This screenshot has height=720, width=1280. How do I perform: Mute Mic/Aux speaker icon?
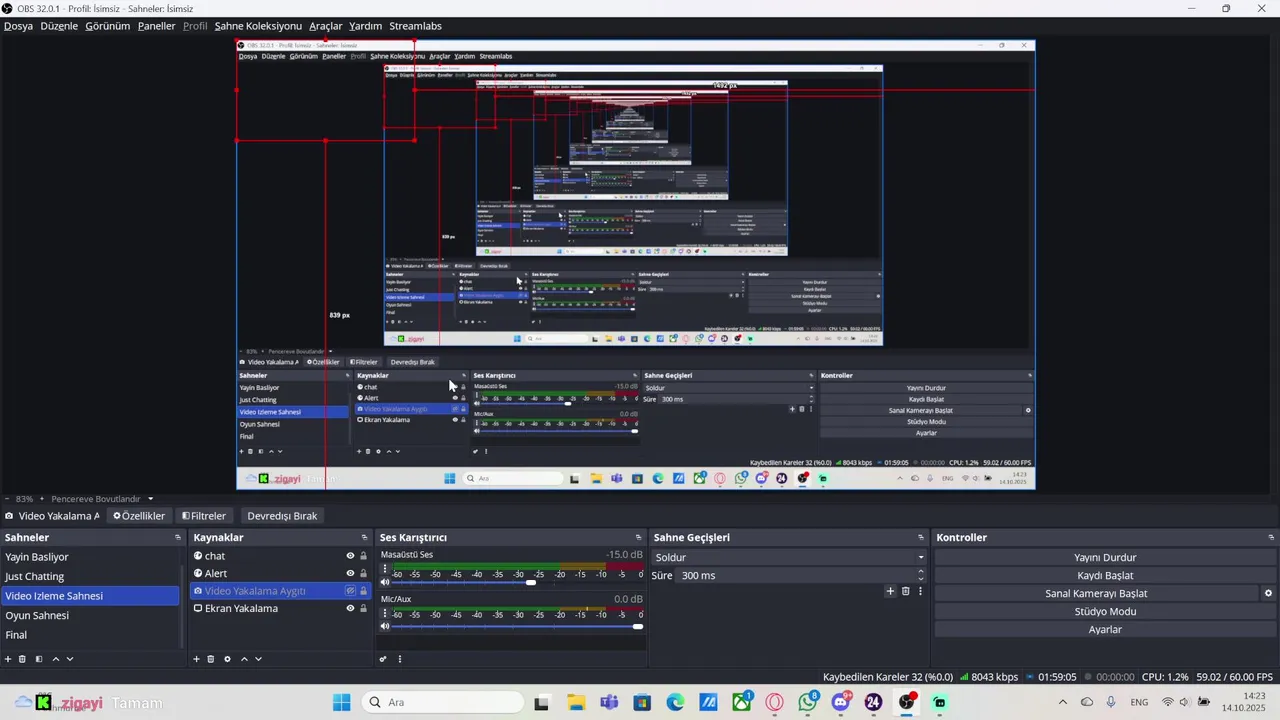click(x=385, y=626)
